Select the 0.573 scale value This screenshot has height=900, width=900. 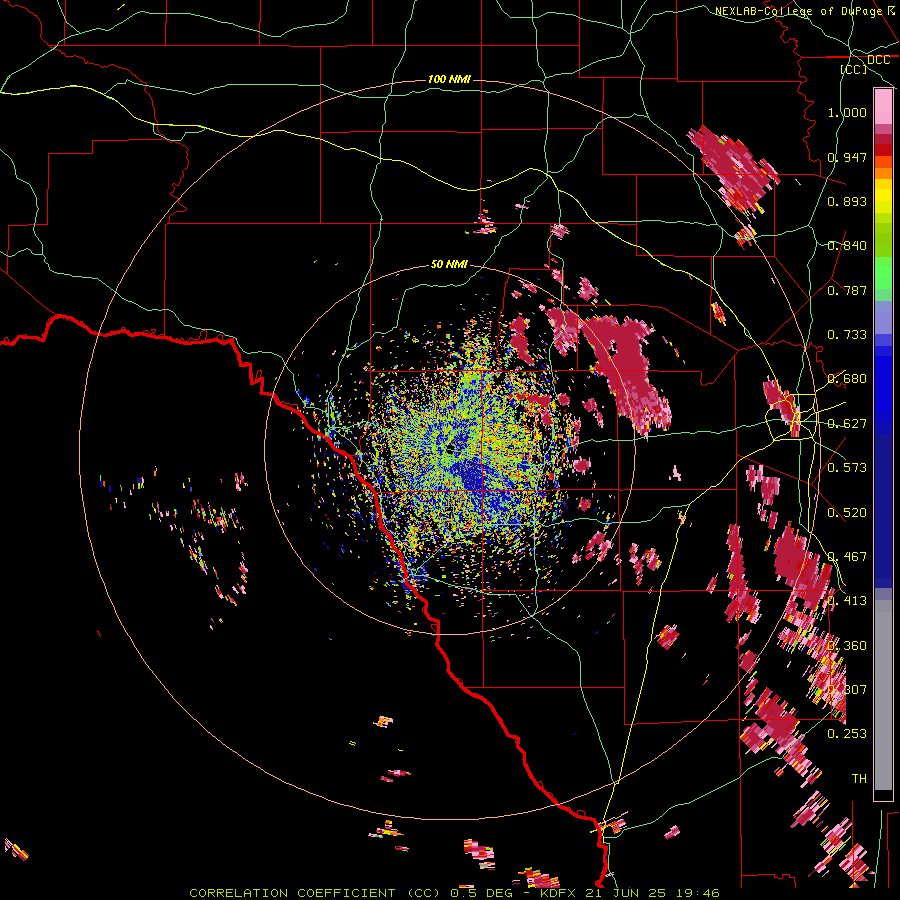click(847, 468)
